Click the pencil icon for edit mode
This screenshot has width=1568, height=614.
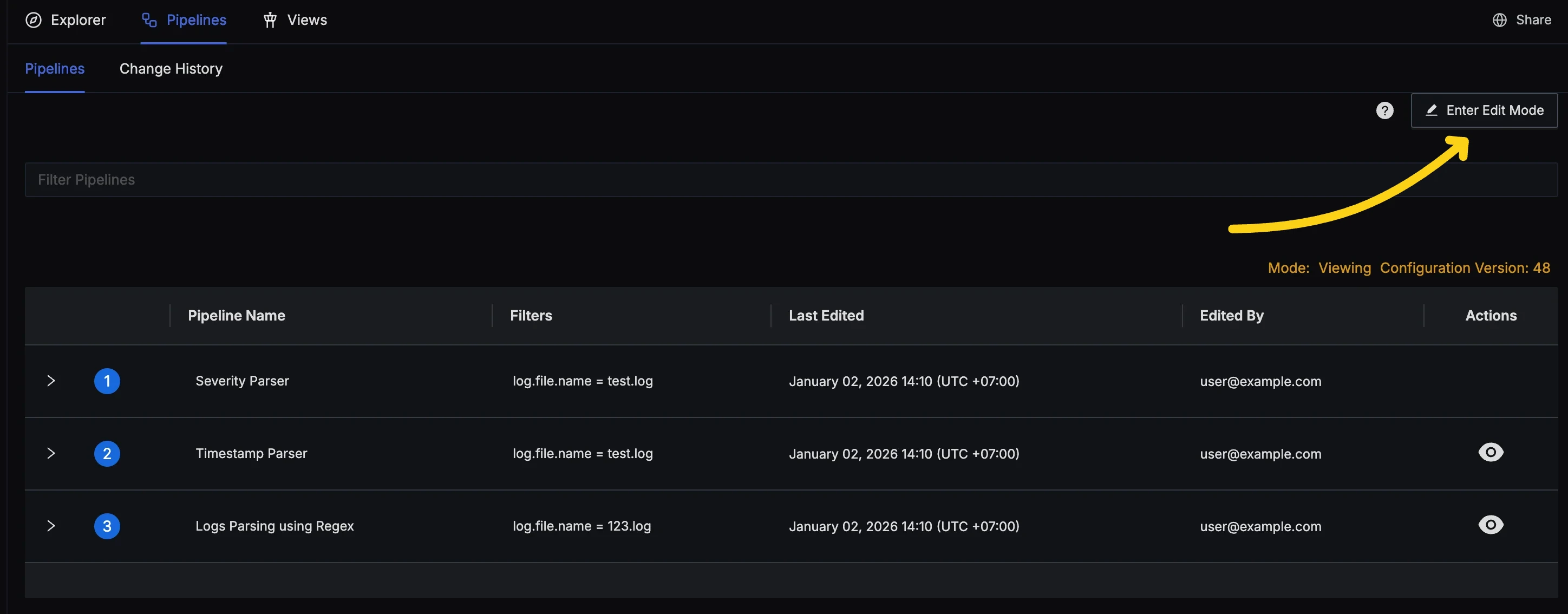tap(1431, 110)
